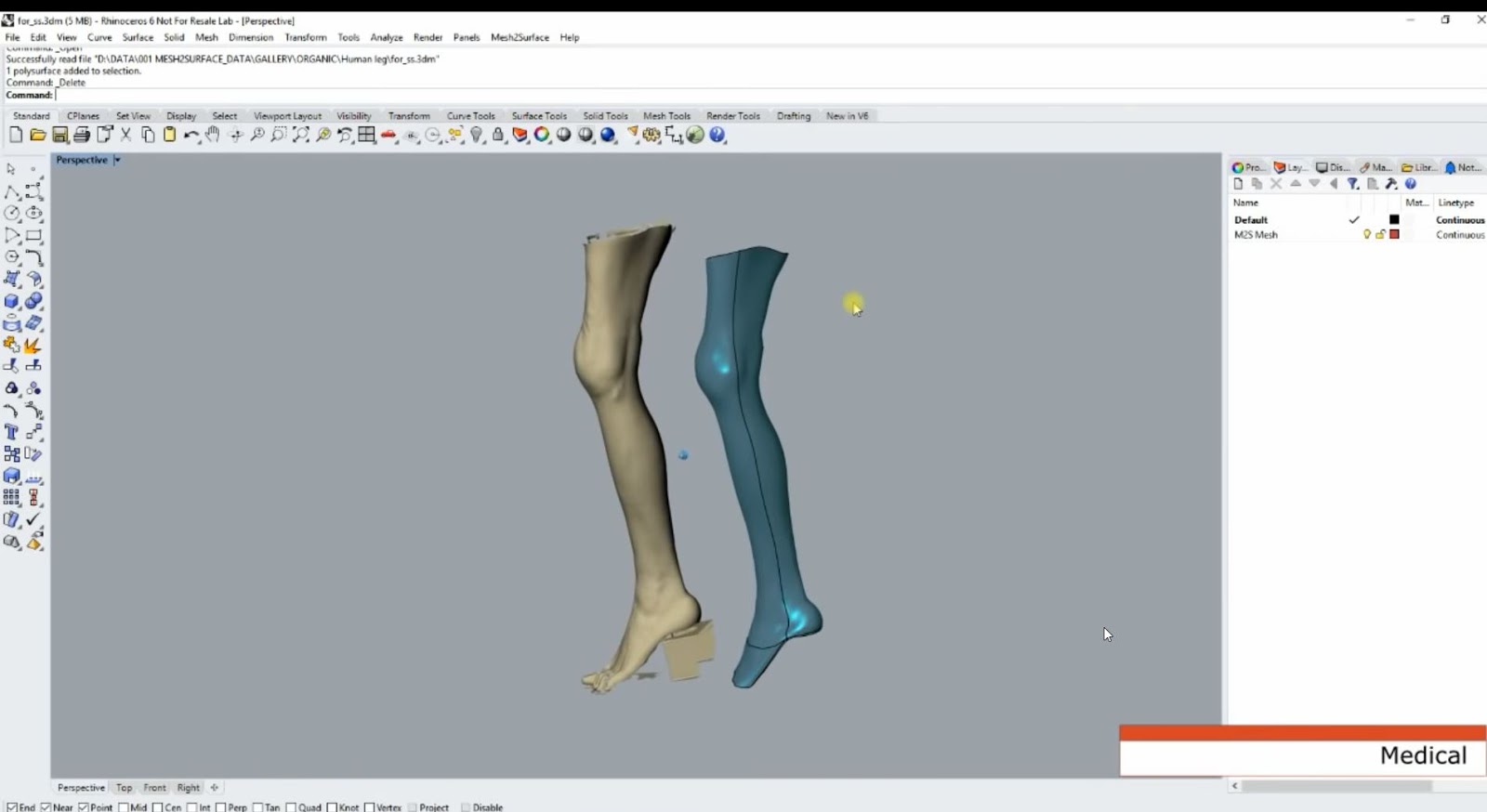Viewport: 1487px width, 812px height.
Task: Open the Analyze menu
Action: click(x=387, y=37)
